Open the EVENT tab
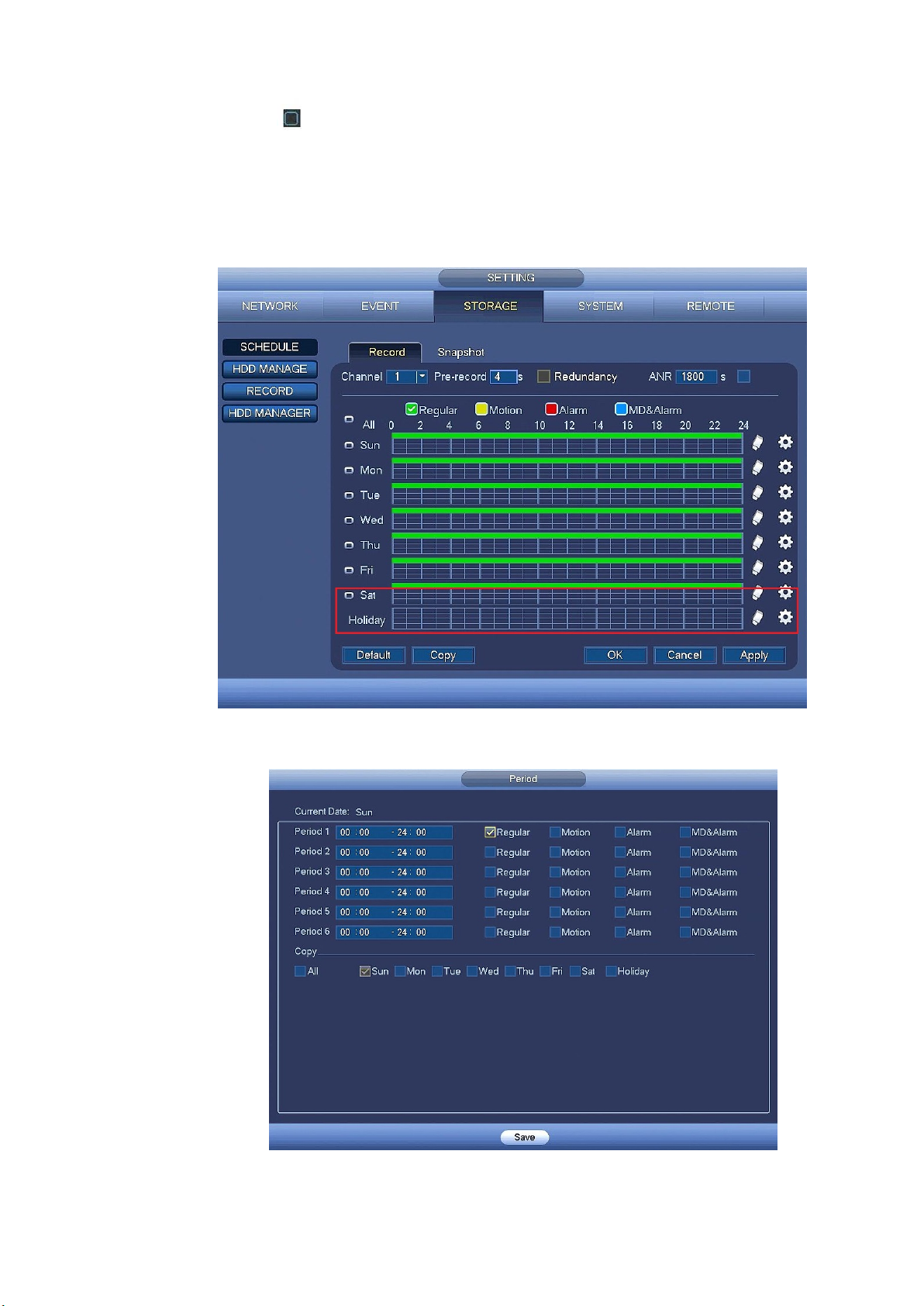The image size is (924, 1306). tap(380, 306)
